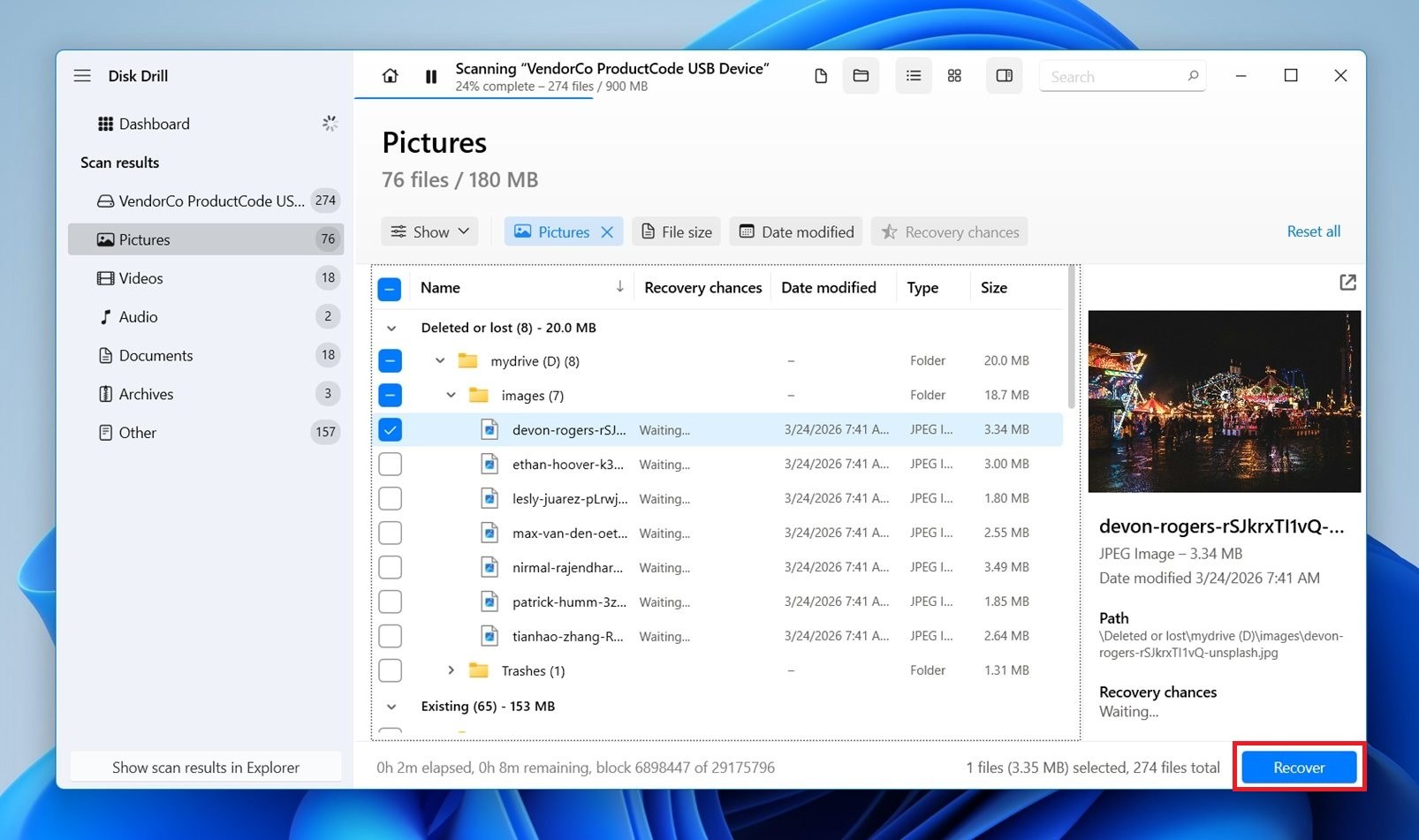1419x840 pixels.
Task: Switch results to list view
Action: click(914, 76)
